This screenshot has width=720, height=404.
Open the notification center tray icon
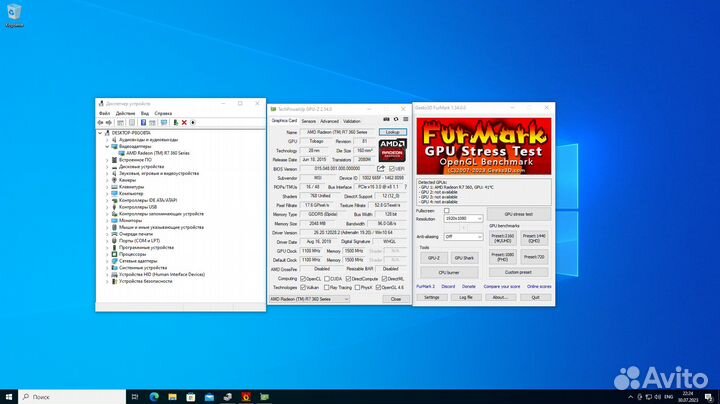(x=709, y=397)
